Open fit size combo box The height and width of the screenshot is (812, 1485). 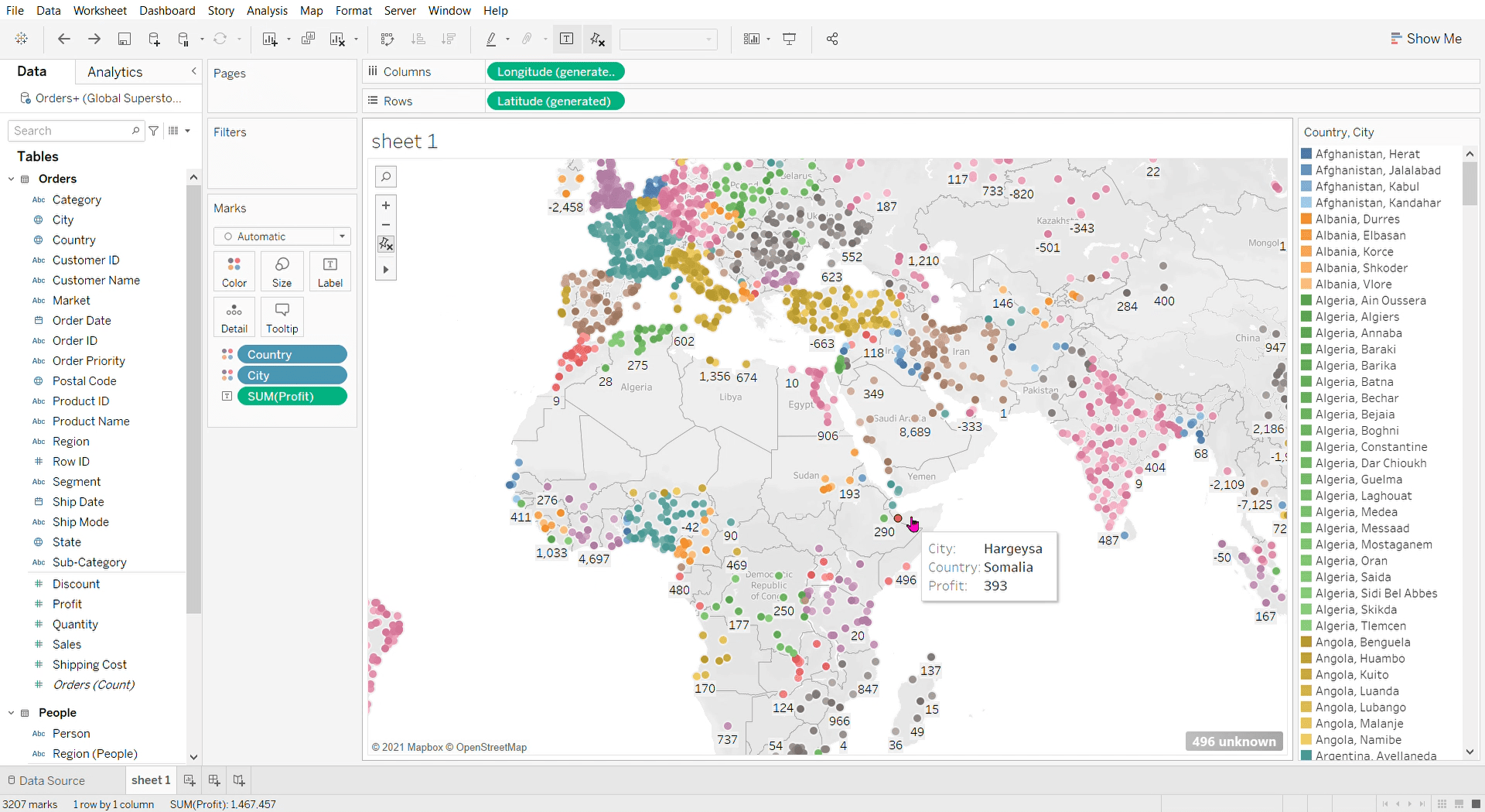[x=668, y=39]
